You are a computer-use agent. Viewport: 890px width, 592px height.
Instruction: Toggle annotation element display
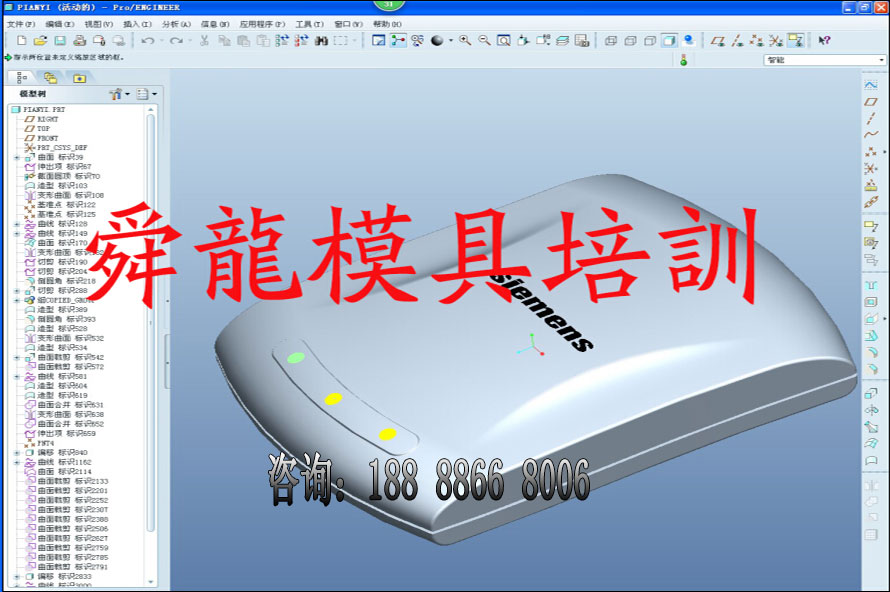coord(795,40)
